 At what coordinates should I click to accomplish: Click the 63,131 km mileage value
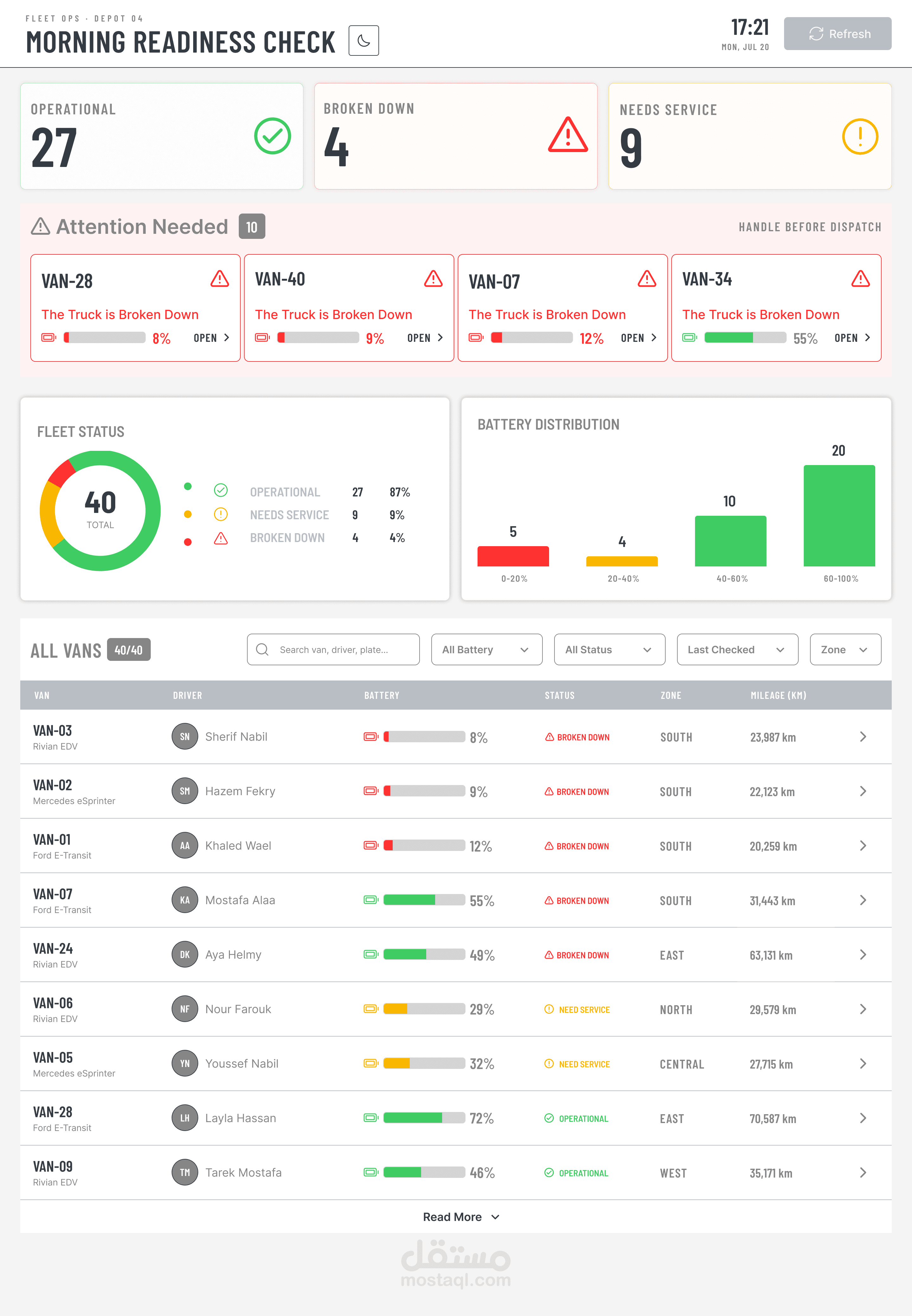pyautogui.click(x=771, y=955)
